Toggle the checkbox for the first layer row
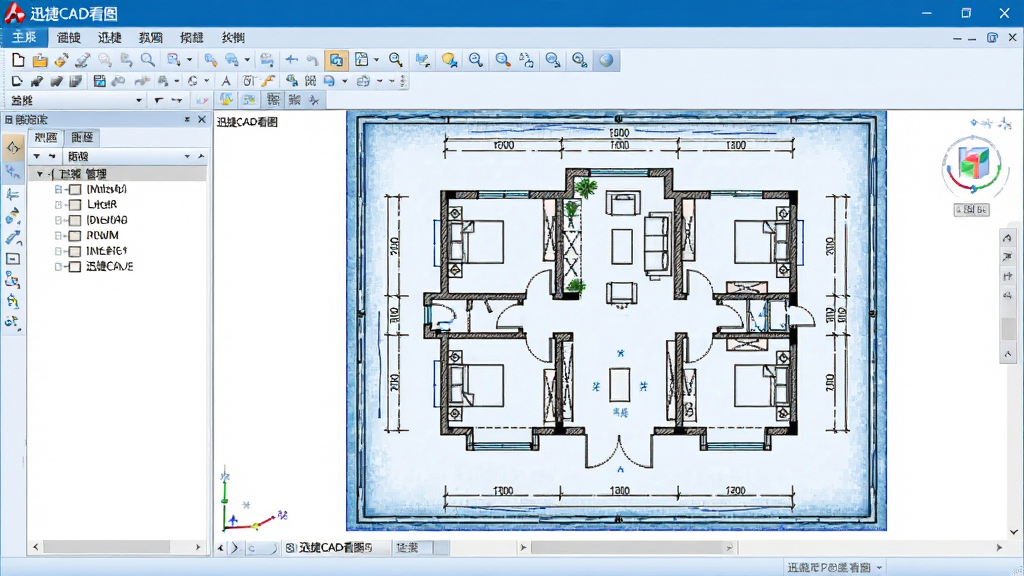The image size is (1024, 576). click(75, 189)
